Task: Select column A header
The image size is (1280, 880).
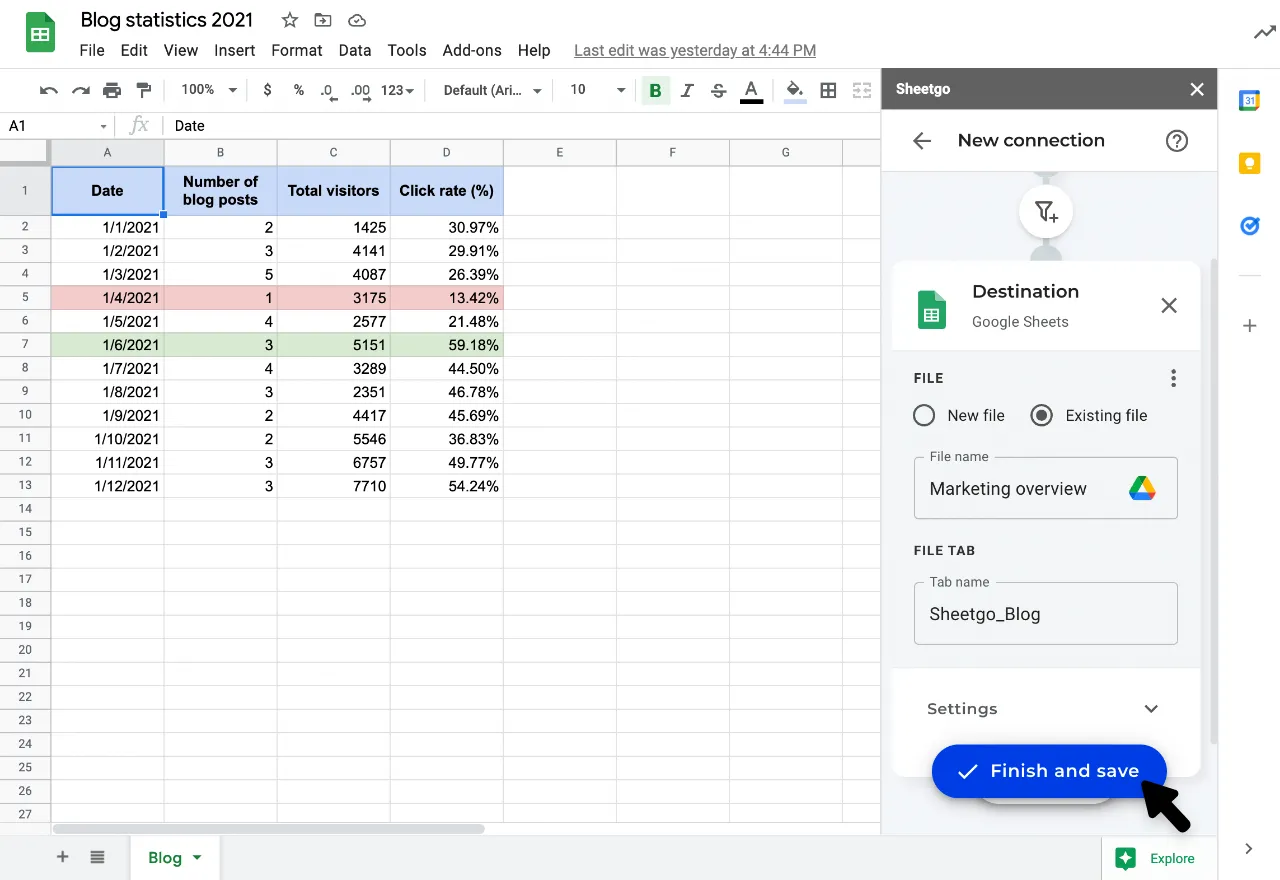Action: tap(107, 152)
